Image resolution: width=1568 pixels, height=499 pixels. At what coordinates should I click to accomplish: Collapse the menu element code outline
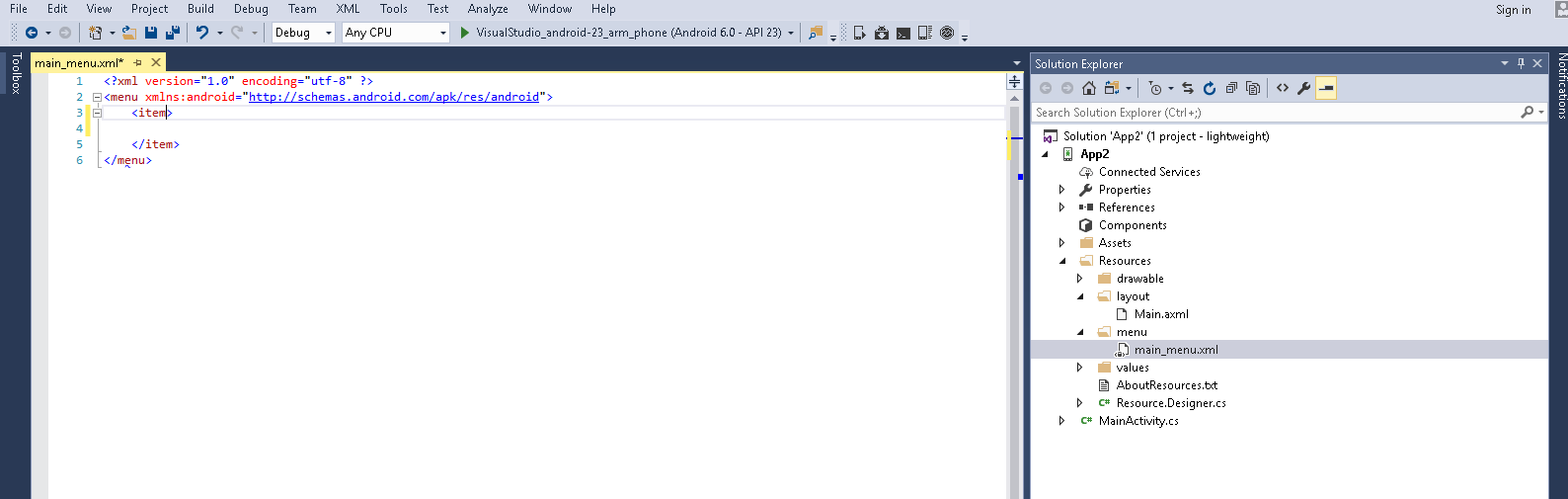click(x=97, y=97)
